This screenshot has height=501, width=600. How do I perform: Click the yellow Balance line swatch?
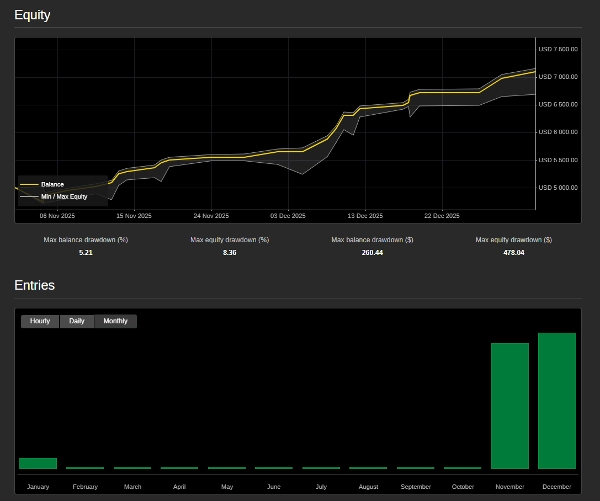click(x=28, y=184)
